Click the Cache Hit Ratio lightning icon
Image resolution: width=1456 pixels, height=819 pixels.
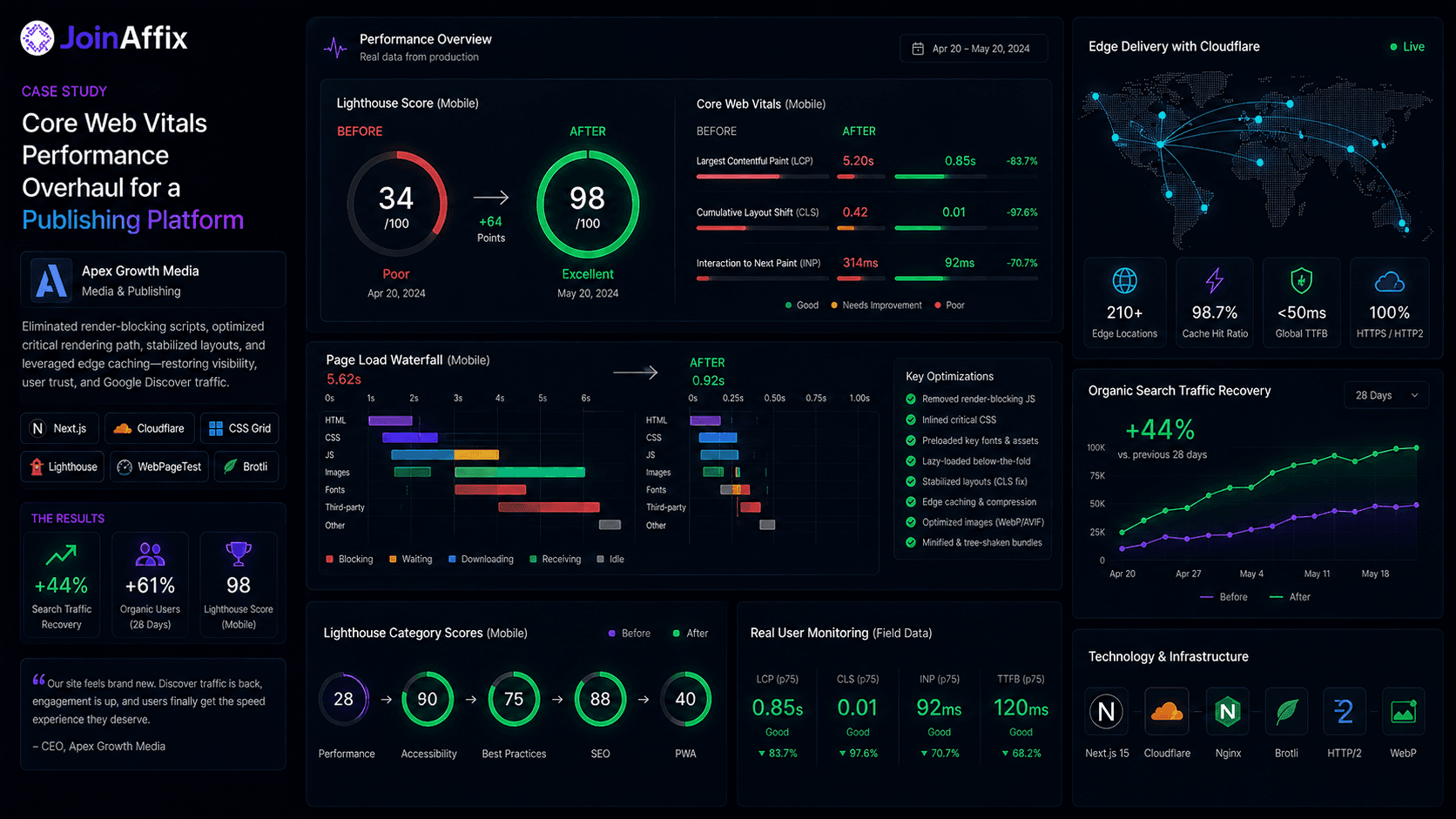pos(1215,280)
